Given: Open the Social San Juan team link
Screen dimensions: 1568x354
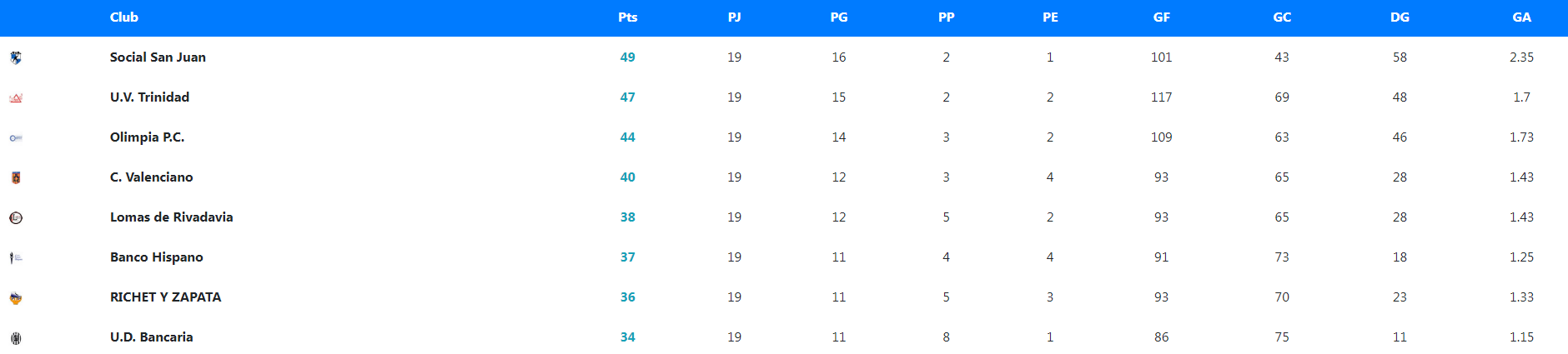Looking at the screenshot, I should click(x=158, y=57).
